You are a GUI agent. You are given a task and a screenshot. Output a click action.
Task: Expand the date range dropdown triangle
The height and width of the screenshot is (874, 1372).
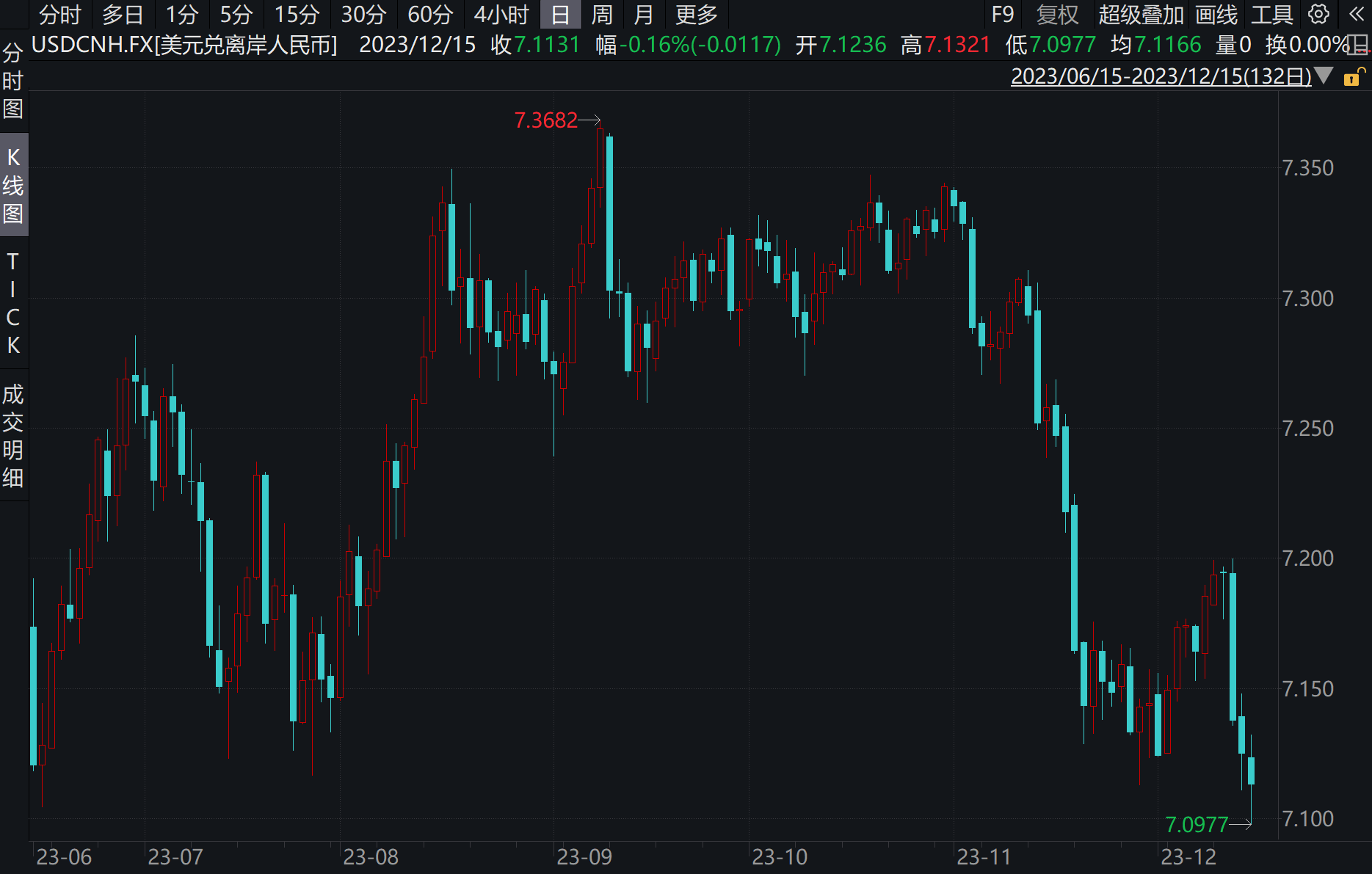click(x=1324, y=76)
